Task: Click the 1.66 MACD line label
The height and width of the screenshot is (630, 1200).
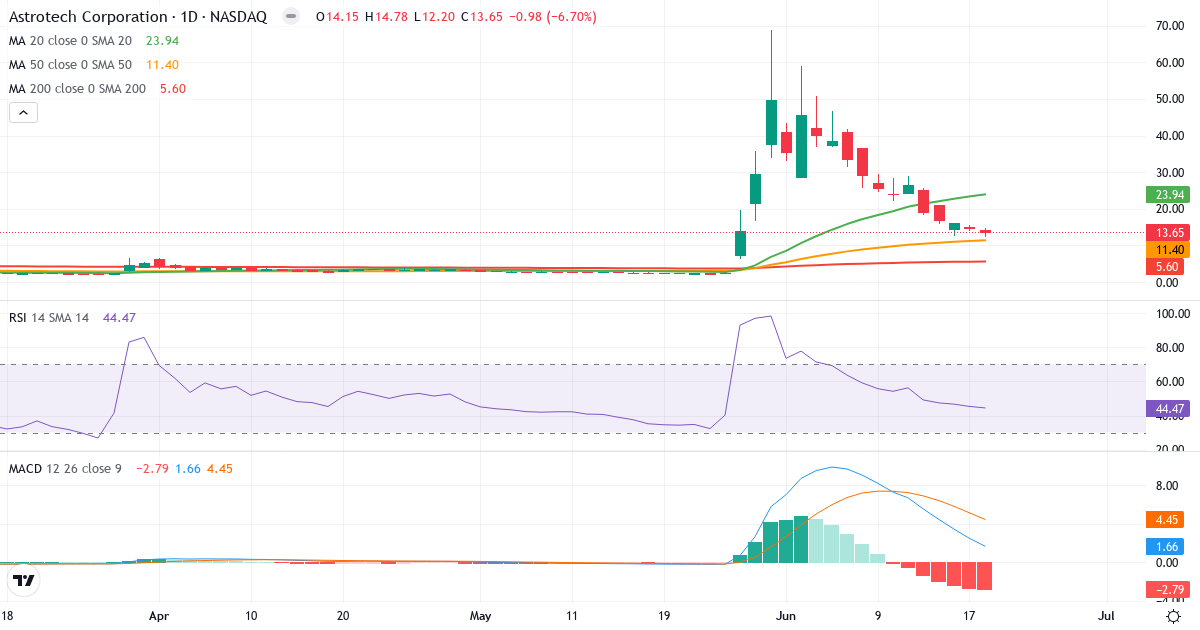Action: [x=1167, y=546]
